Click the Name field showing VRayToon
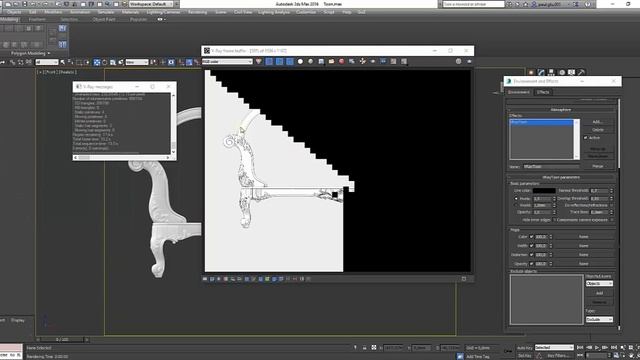Image resolution: width=640 pixels, height=360 pixels. [551, 167]
